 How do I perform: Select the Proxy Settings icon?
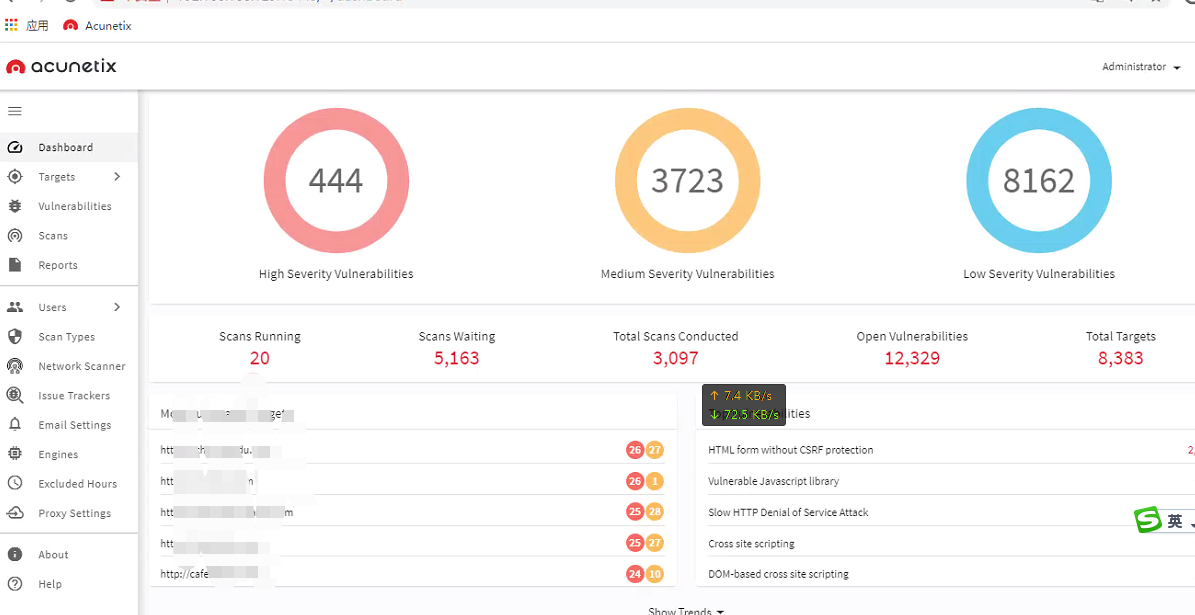click(x=17, y=512)
